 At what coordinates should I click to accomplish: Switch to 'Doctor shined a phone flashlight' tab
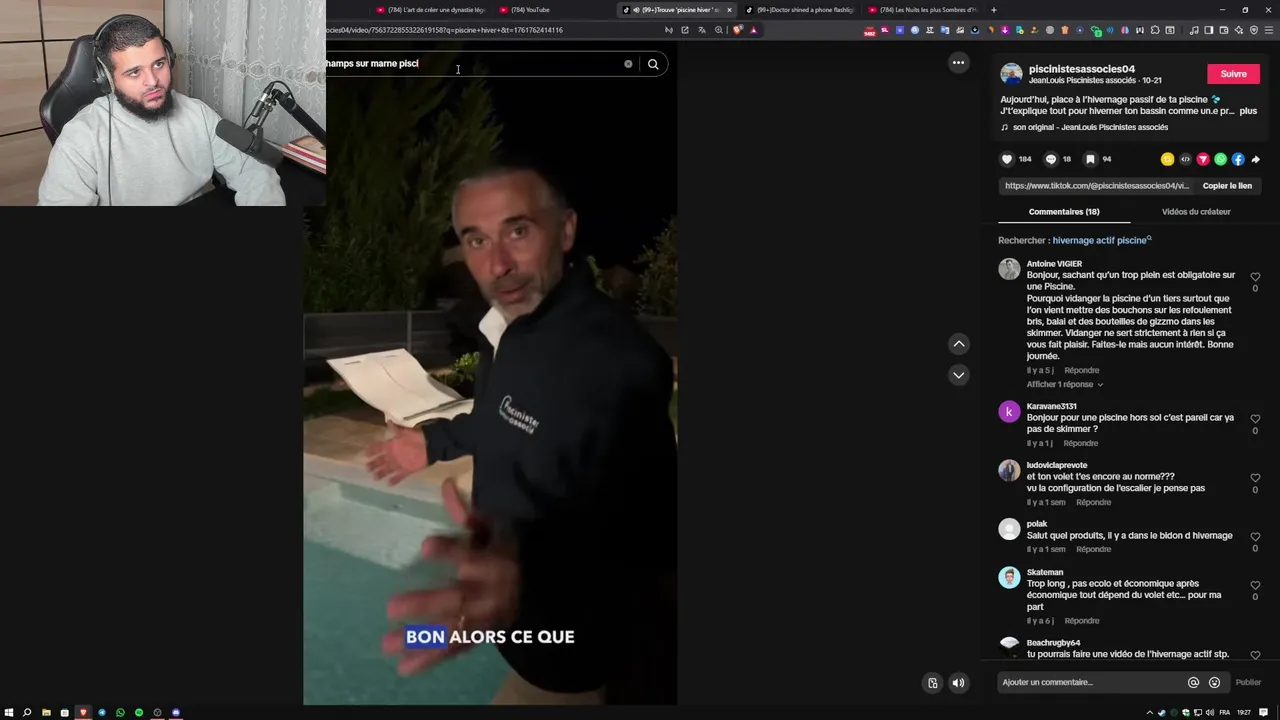coord(802,10)
